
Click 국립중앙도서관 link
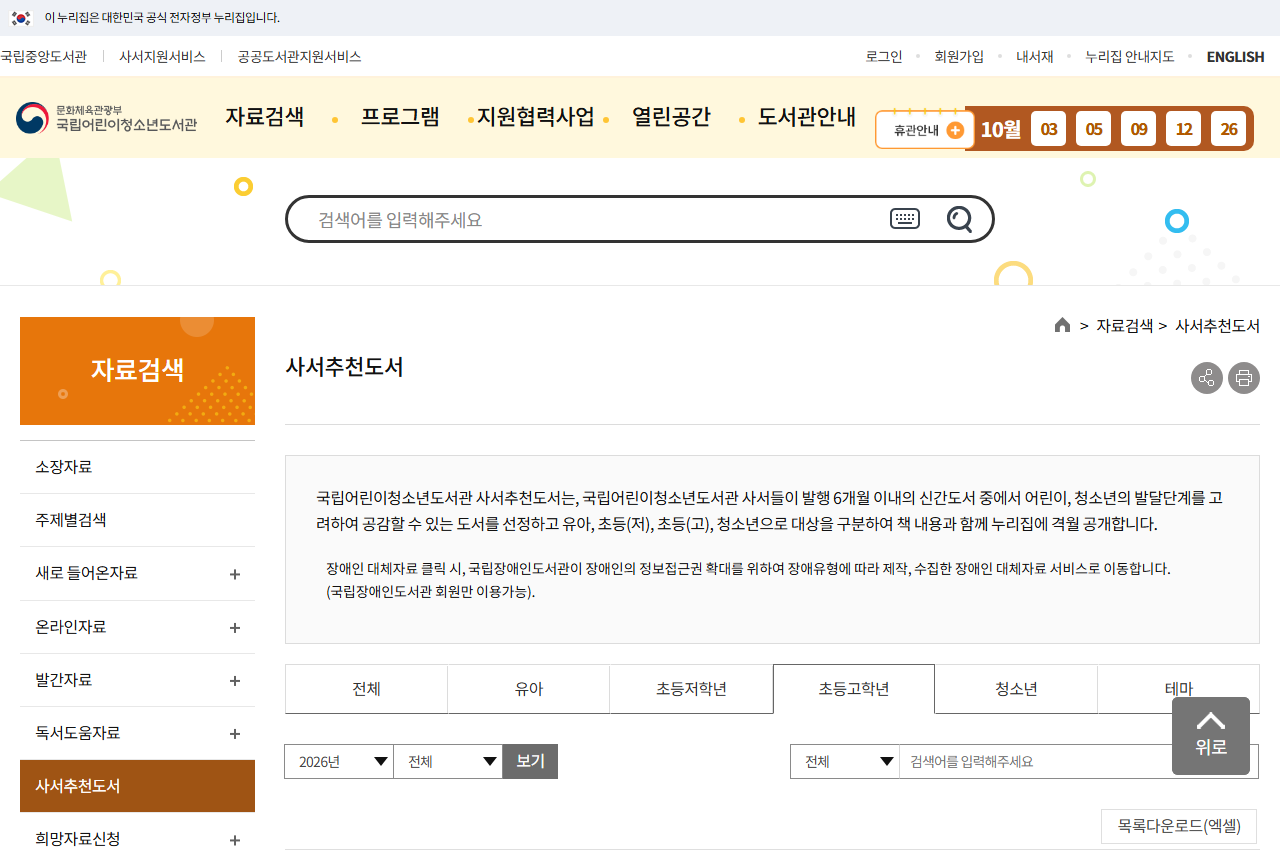coord(43,57)
